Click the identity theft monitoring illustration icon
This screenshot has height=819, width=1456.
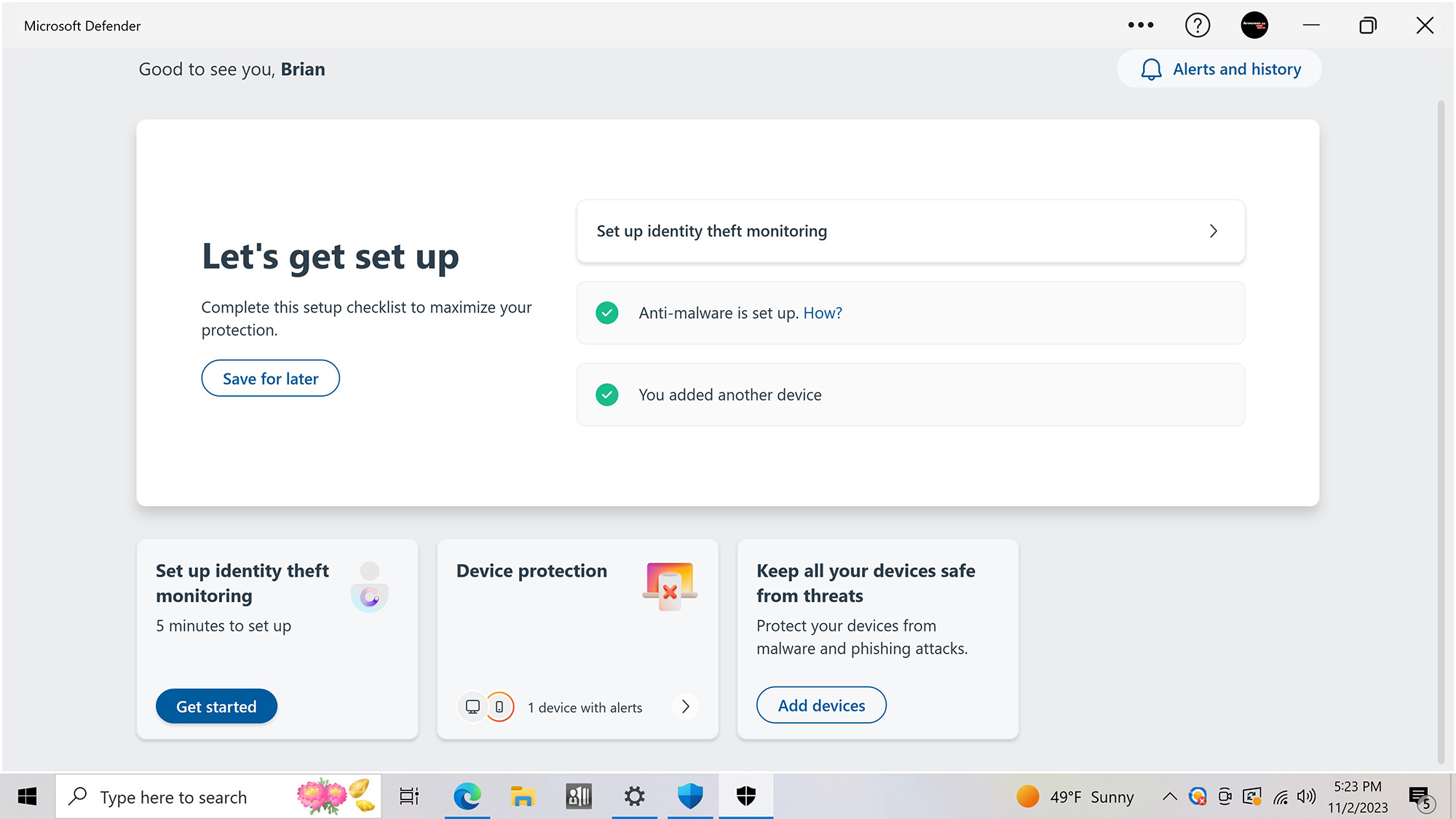coord(370,587)
